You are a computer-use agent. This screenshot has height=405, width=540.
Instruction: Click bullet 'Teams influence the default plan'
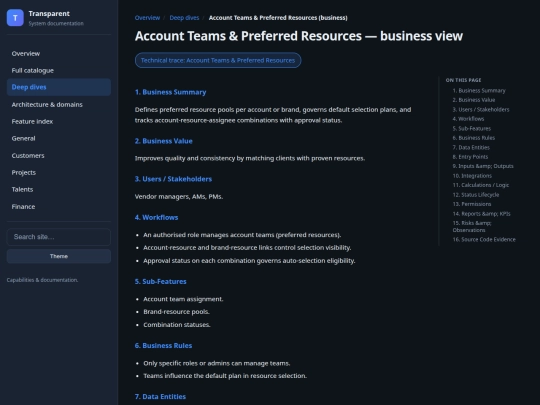(x=225, y=376)
